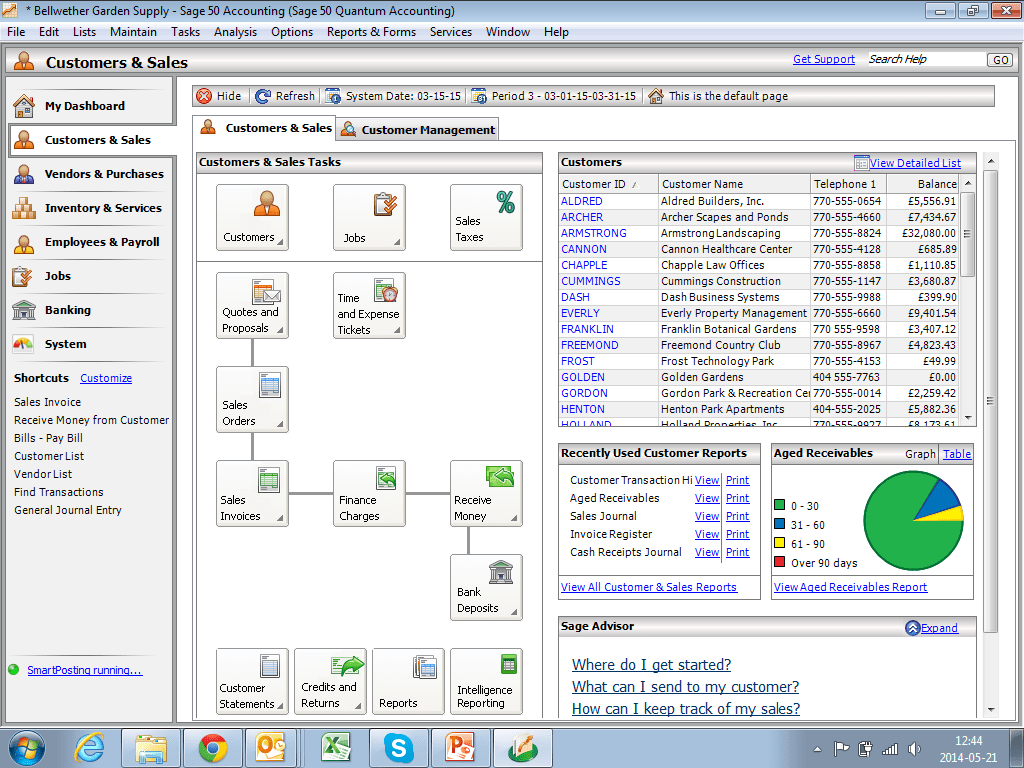Viewport: 1024px width, 768px height.
Task: Open the Bank Deposits icon
Action: pos(486,587)
